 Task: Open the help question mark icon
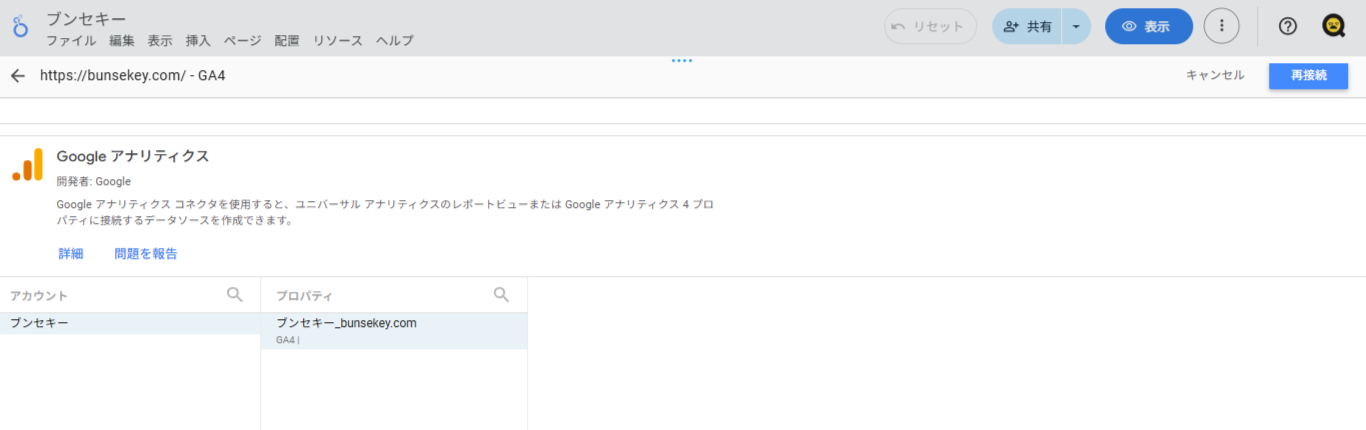(1288, 27)
